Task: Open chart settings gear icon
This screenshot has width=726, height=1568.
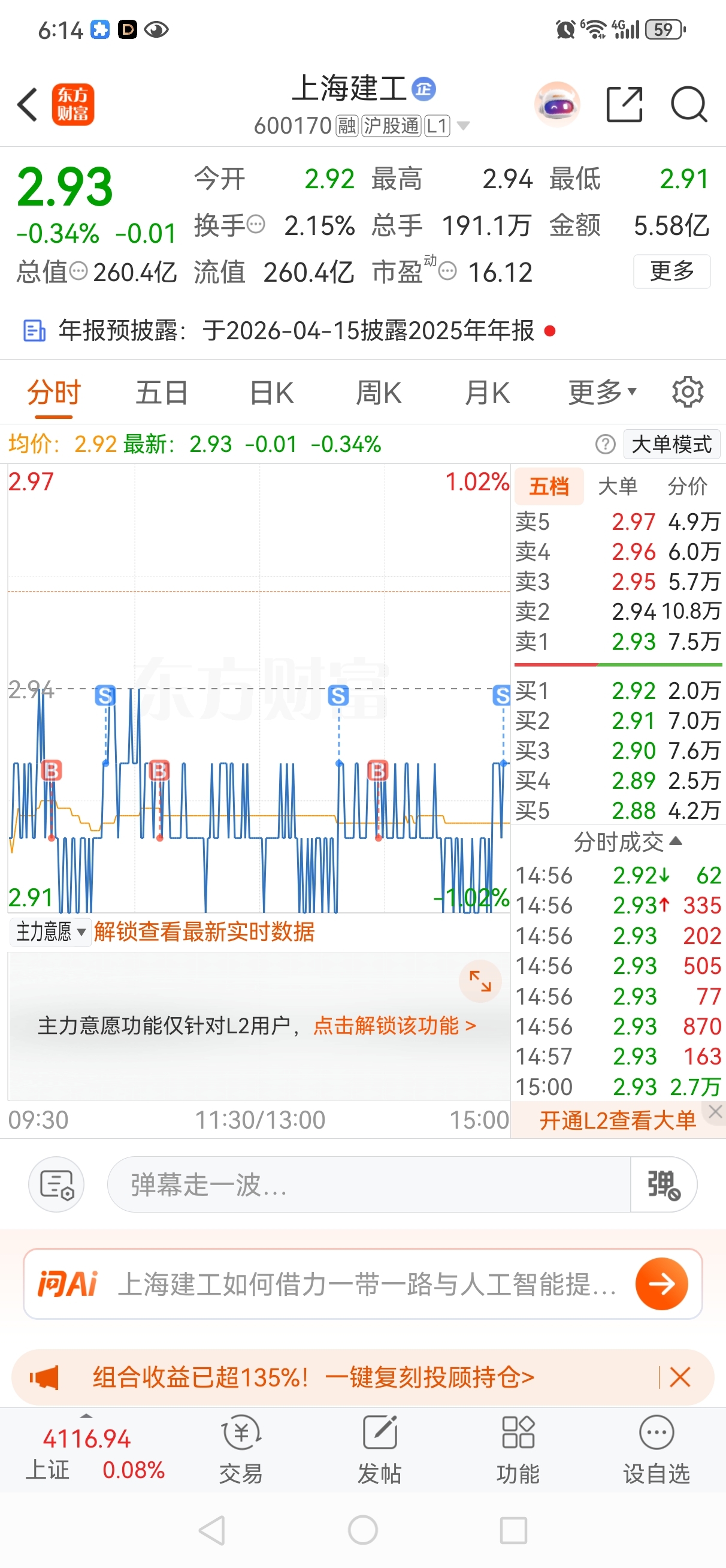Action: 688,392
